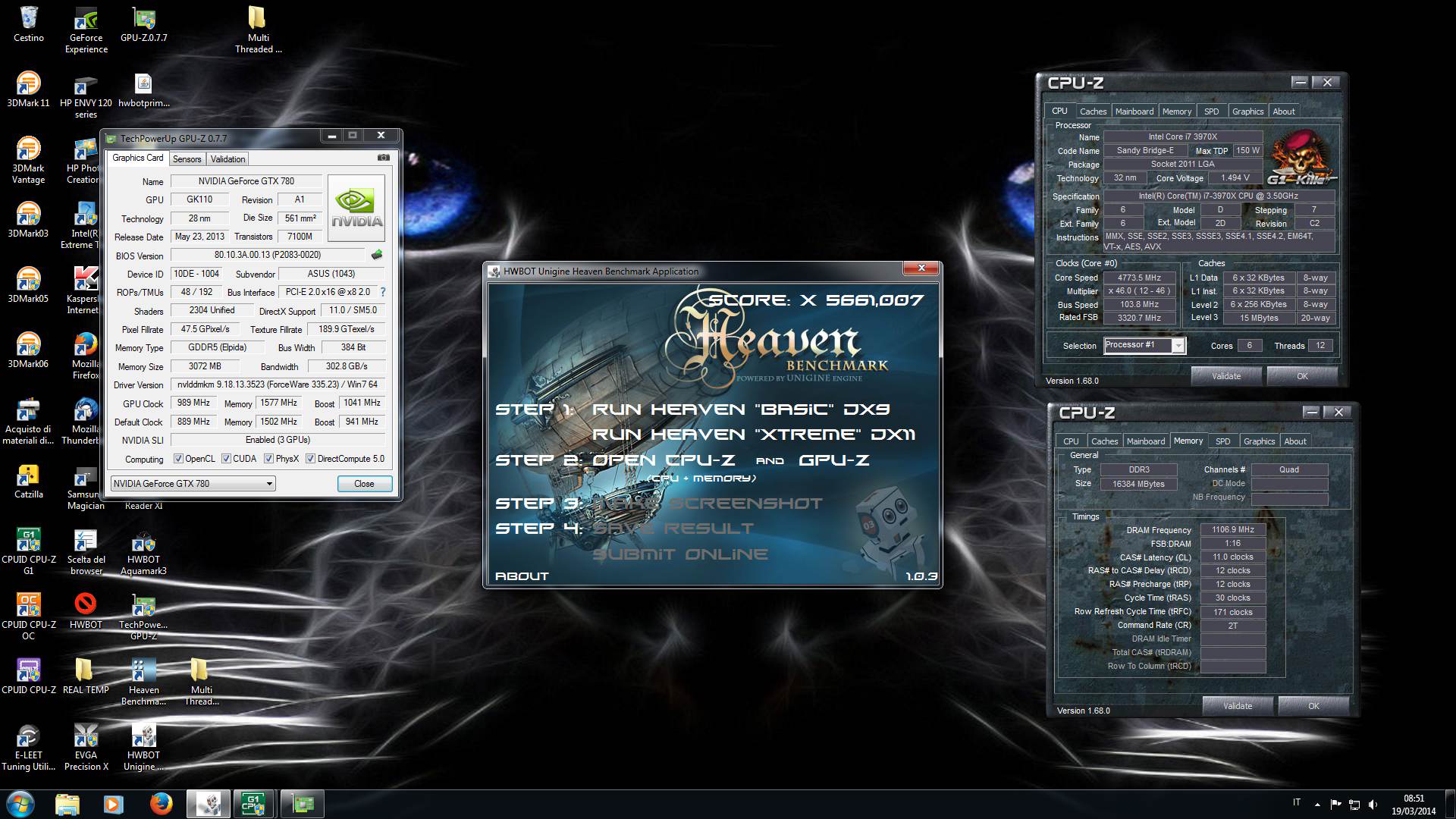Click the bus interface question mark icon

click(x=382, y=292)
